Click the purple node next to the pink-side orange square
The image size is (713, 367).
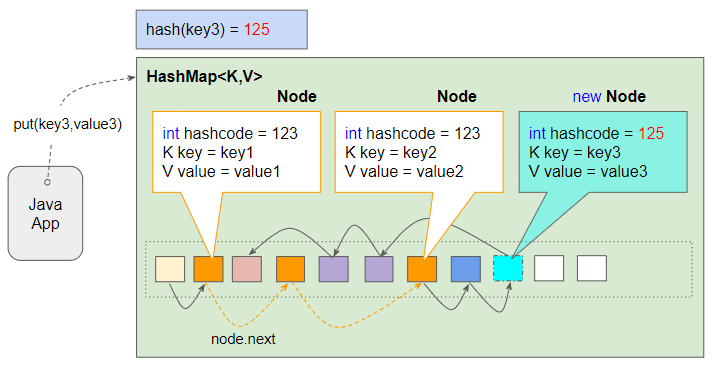333,269
